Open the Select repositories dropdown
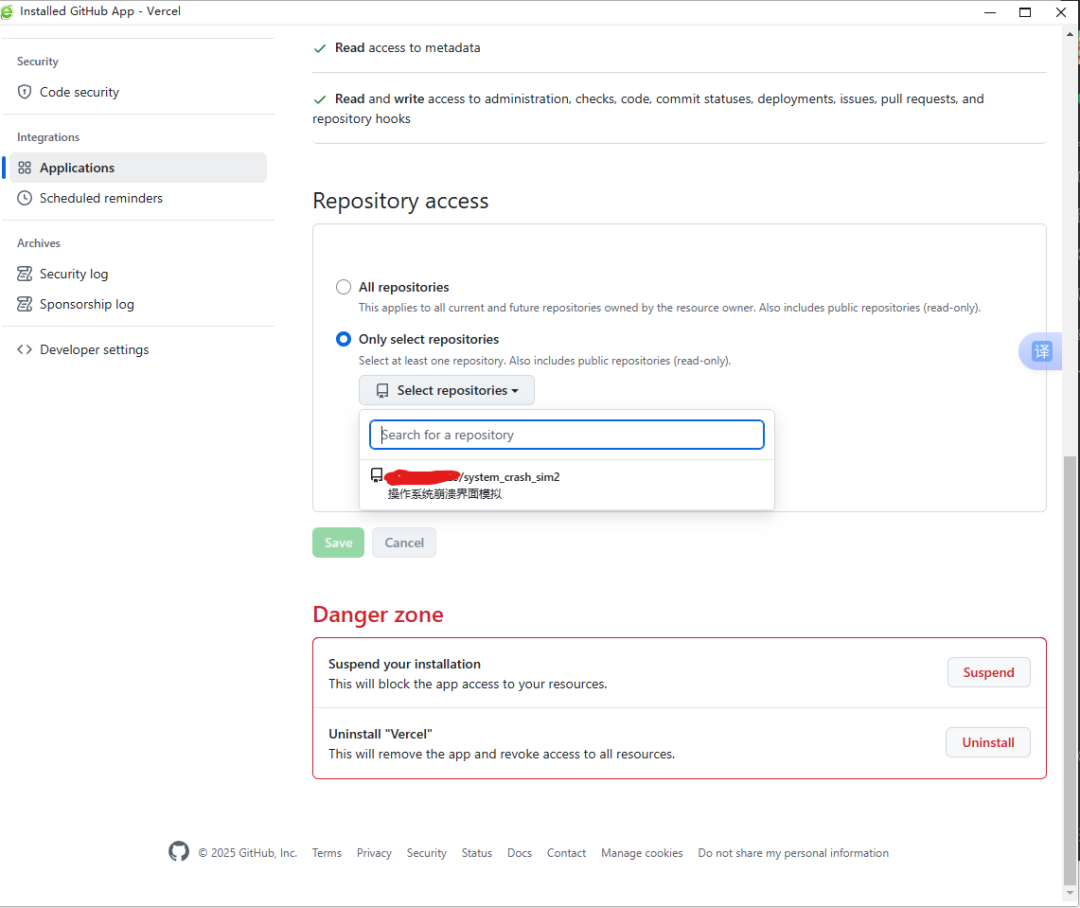Screen dimensions: 1080x908 click(447, 390)
